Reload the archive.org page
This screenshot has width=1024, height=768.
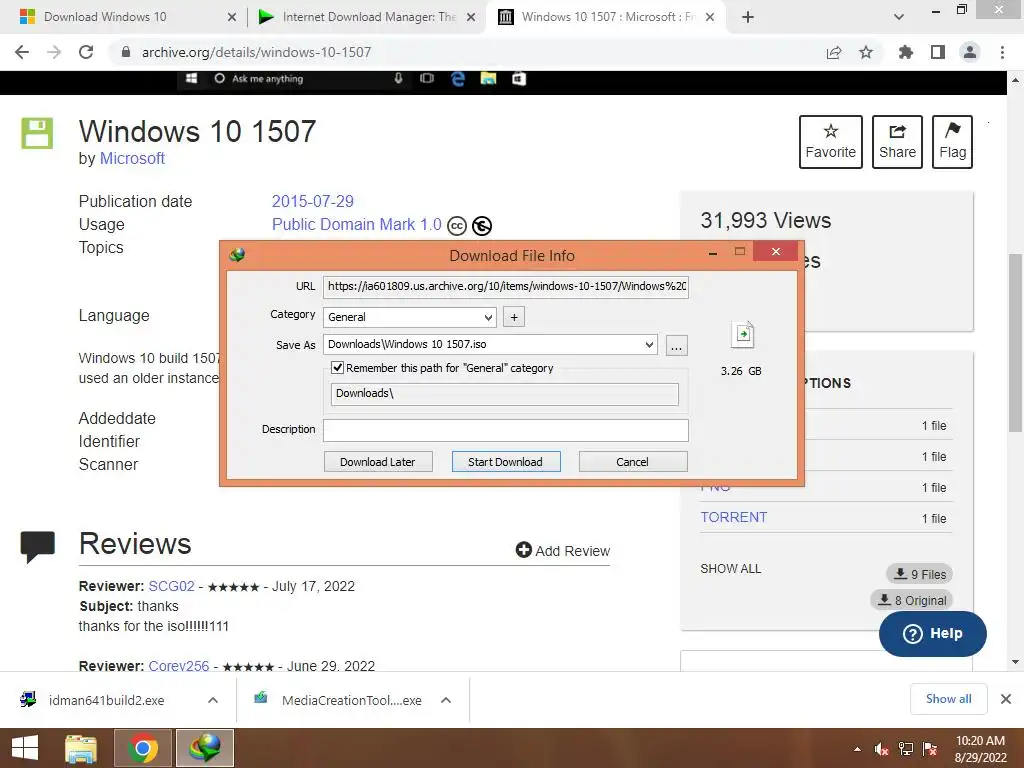click(x=86, y=52)
